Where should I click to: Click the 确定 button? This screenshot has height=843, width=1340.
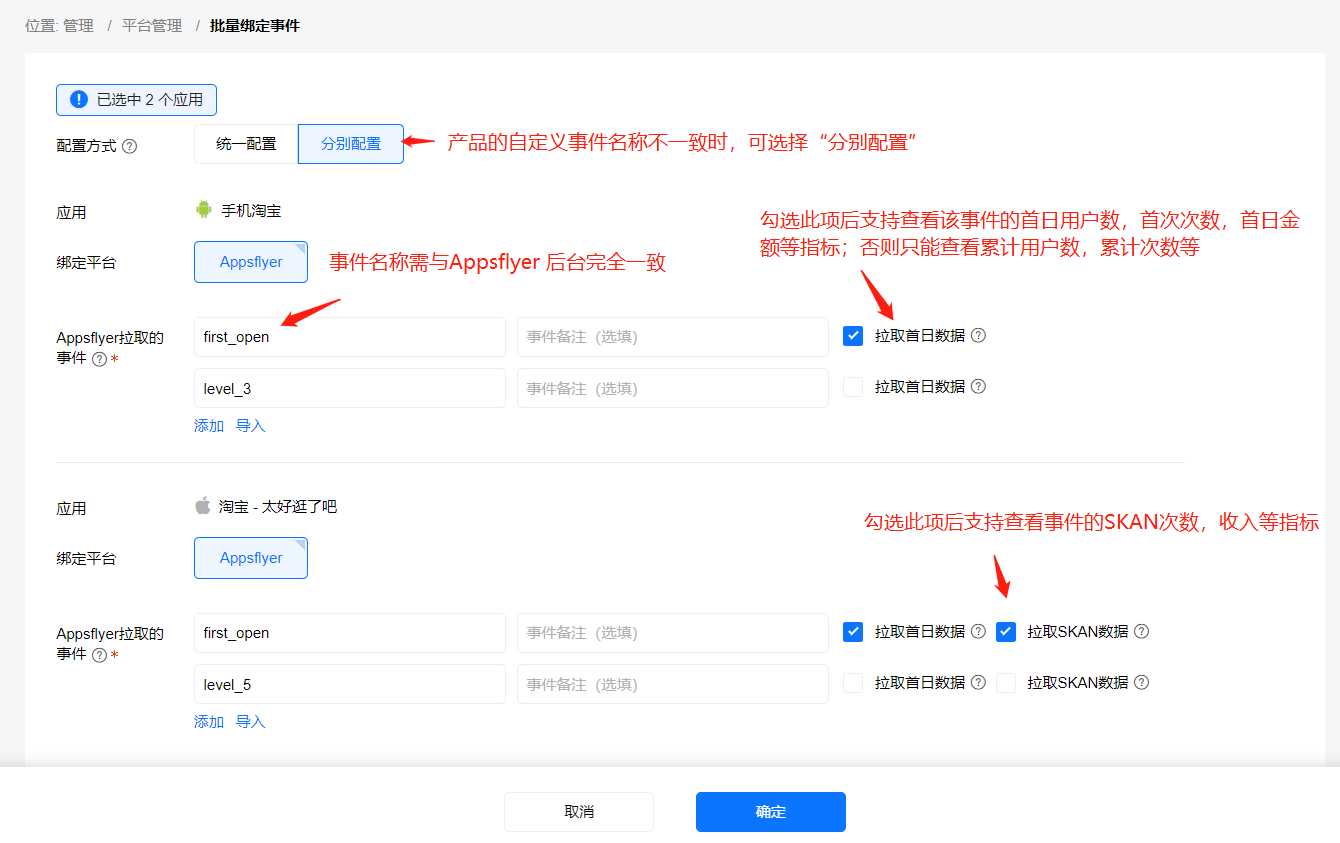[x=771, y=812]
